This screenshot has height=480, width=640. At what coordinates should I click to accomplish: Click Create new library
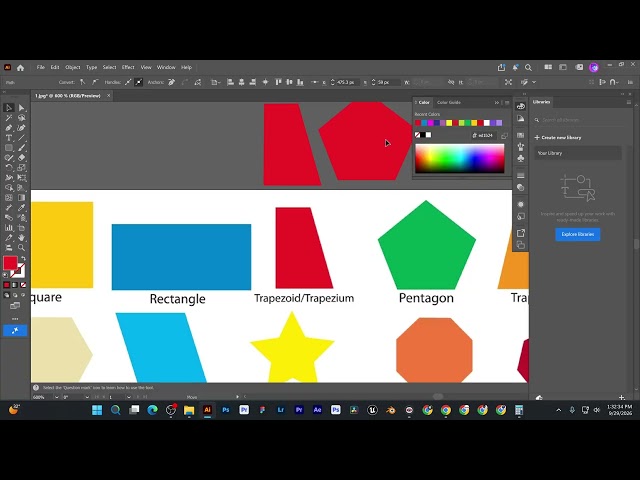coord(558,138)
